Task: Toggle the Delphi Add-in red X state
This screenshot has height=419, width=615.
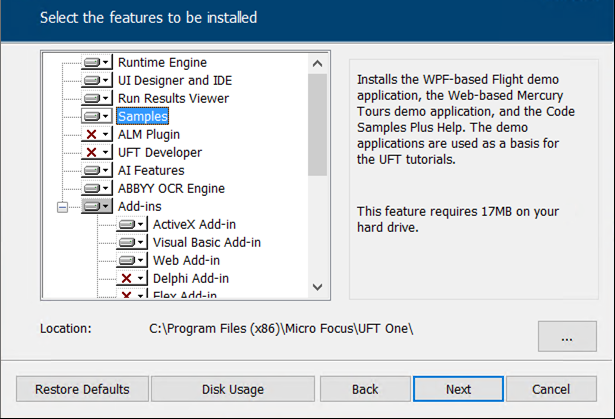Action: click(127, 279)
